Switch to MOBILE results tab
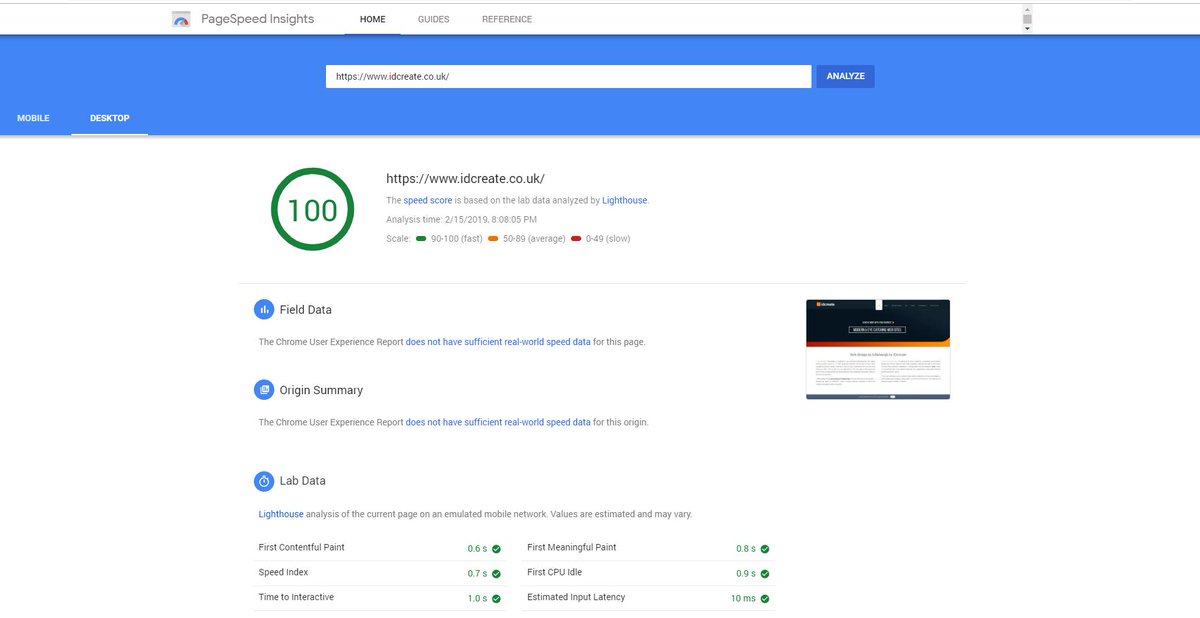The height and width of the screenshot is (618, 1200). coord(33,118)
